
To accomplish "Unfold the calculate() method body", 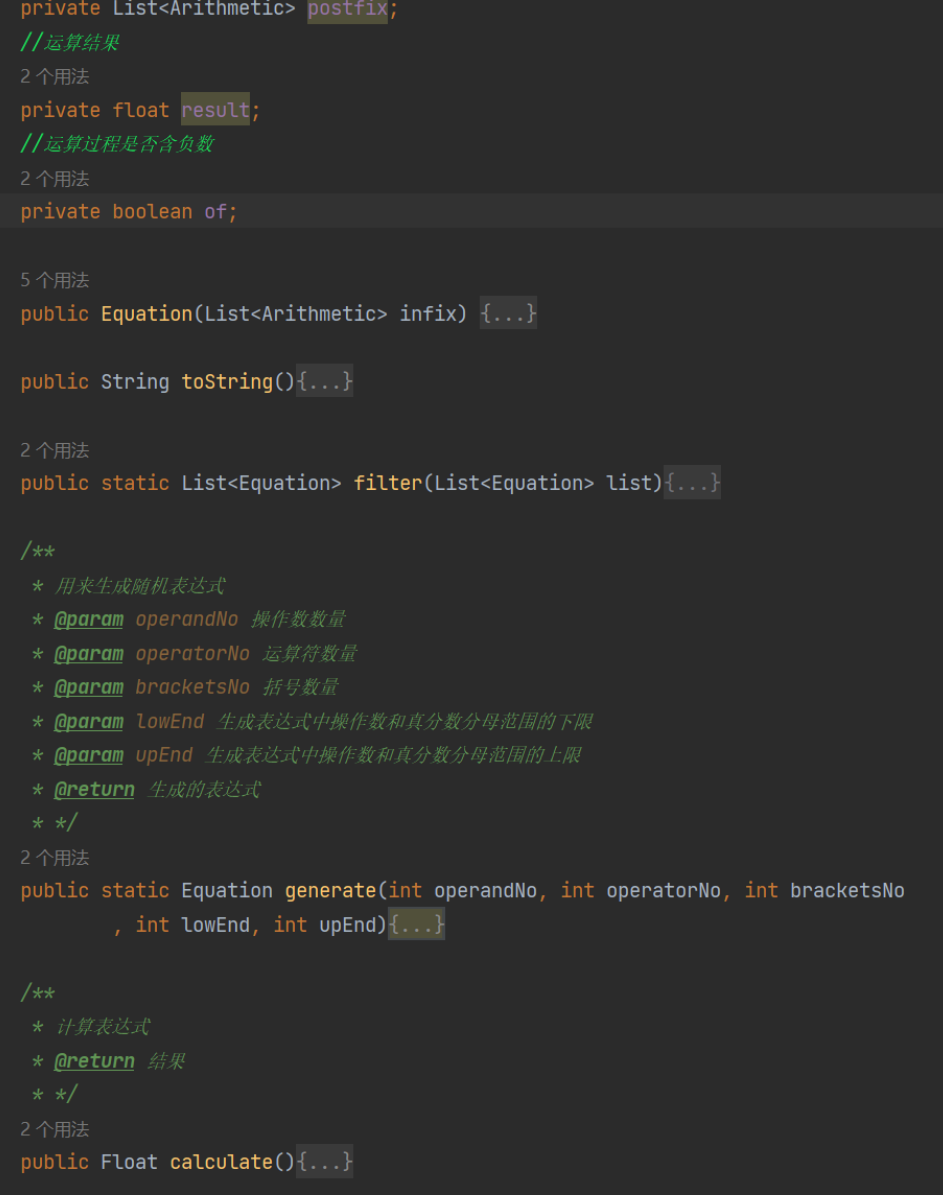I will 324,1162.
